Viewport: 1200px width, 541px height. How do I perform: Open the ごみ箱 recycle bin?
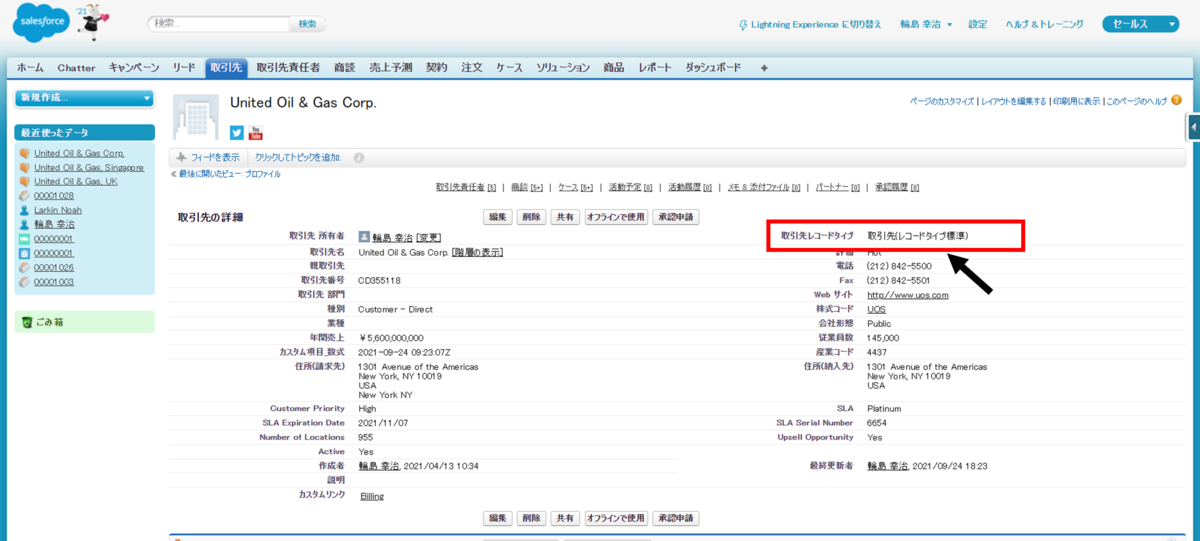coord(49,322)
